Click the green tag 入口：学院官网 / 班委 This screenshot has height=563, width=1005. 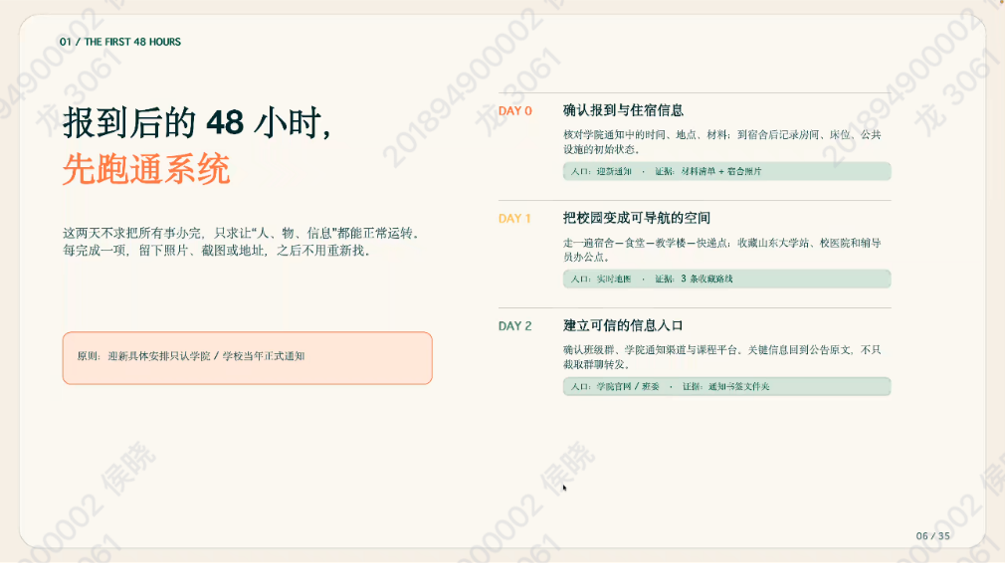727,387
